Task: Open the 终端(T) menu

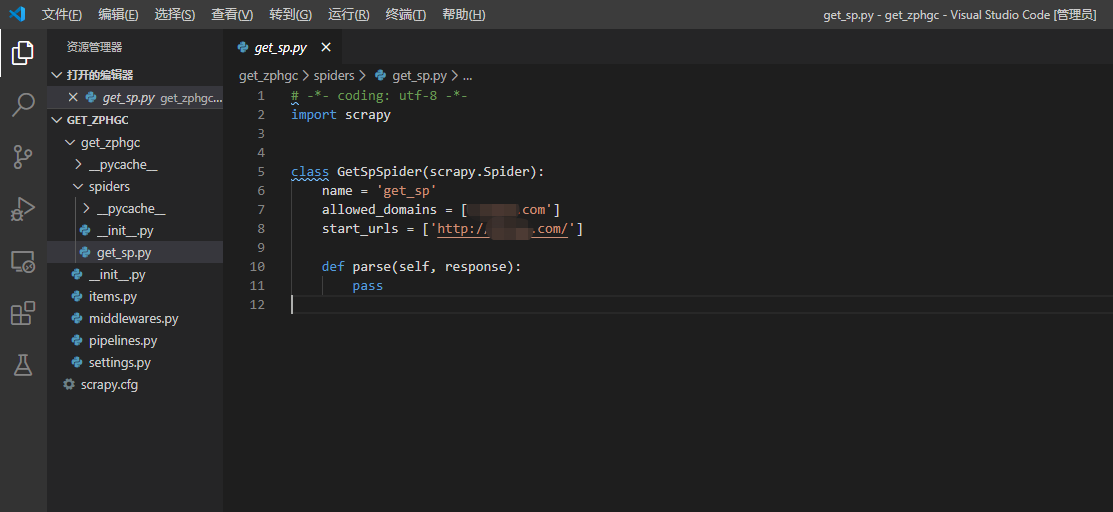Action: [x=406, y=15]
